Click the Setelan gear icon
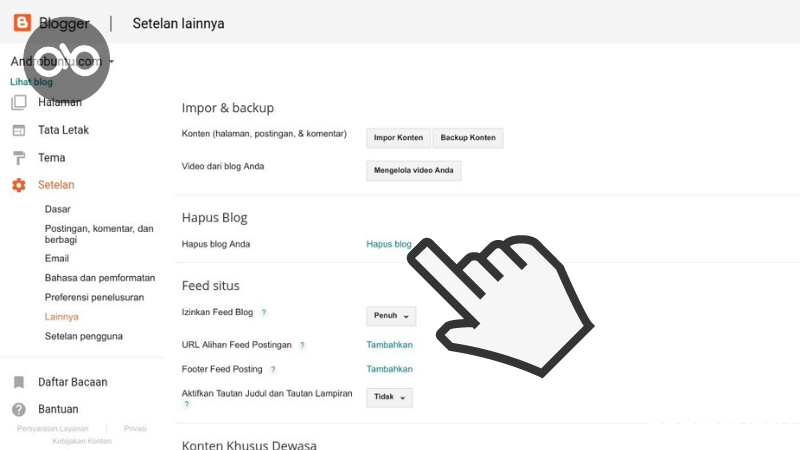The width and height of the screenshot is (800, 450). [19, 185]
